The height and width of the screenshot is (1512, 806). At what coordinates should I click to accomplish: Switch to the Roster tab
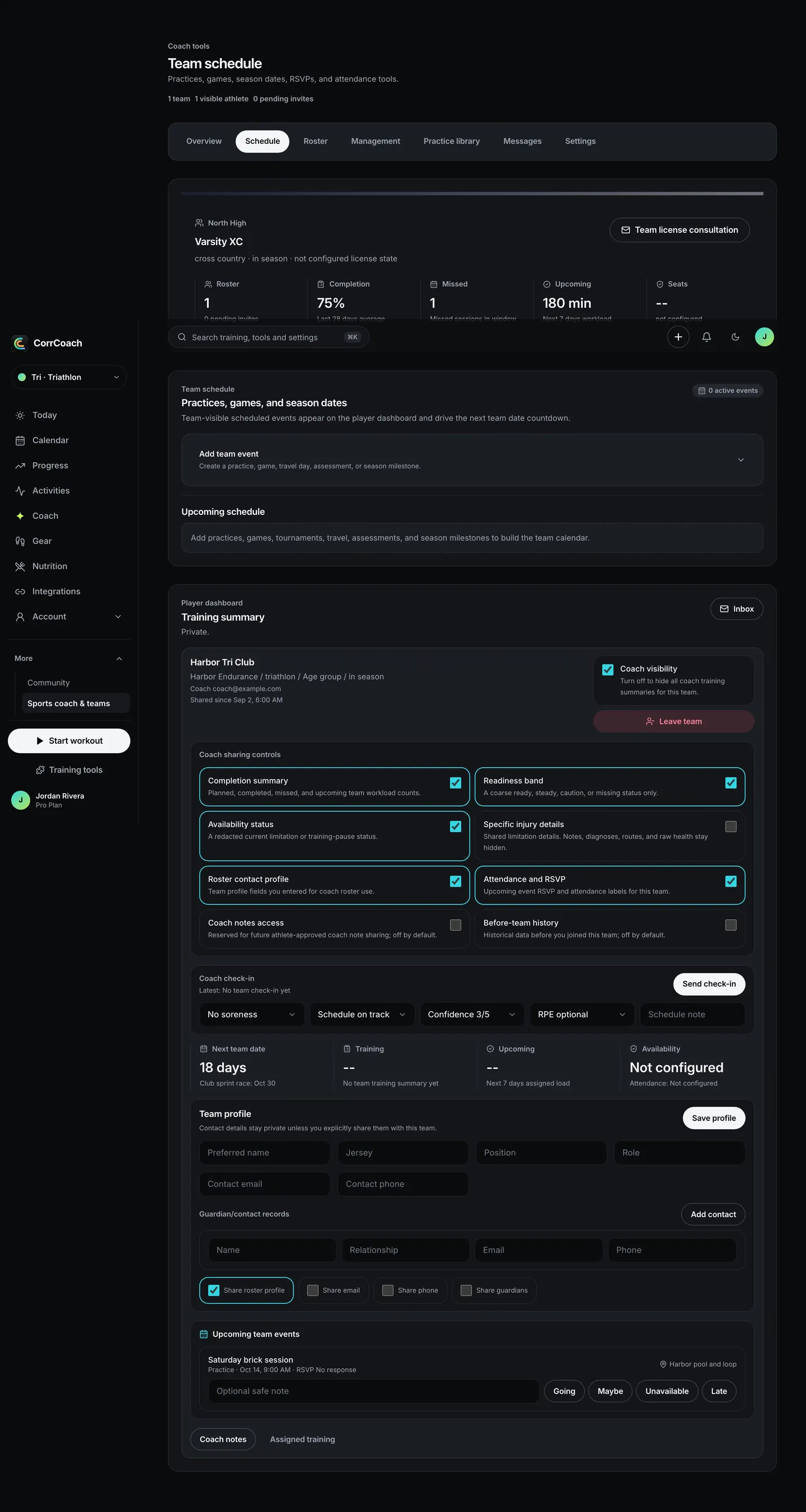click(x=315, y=142)
